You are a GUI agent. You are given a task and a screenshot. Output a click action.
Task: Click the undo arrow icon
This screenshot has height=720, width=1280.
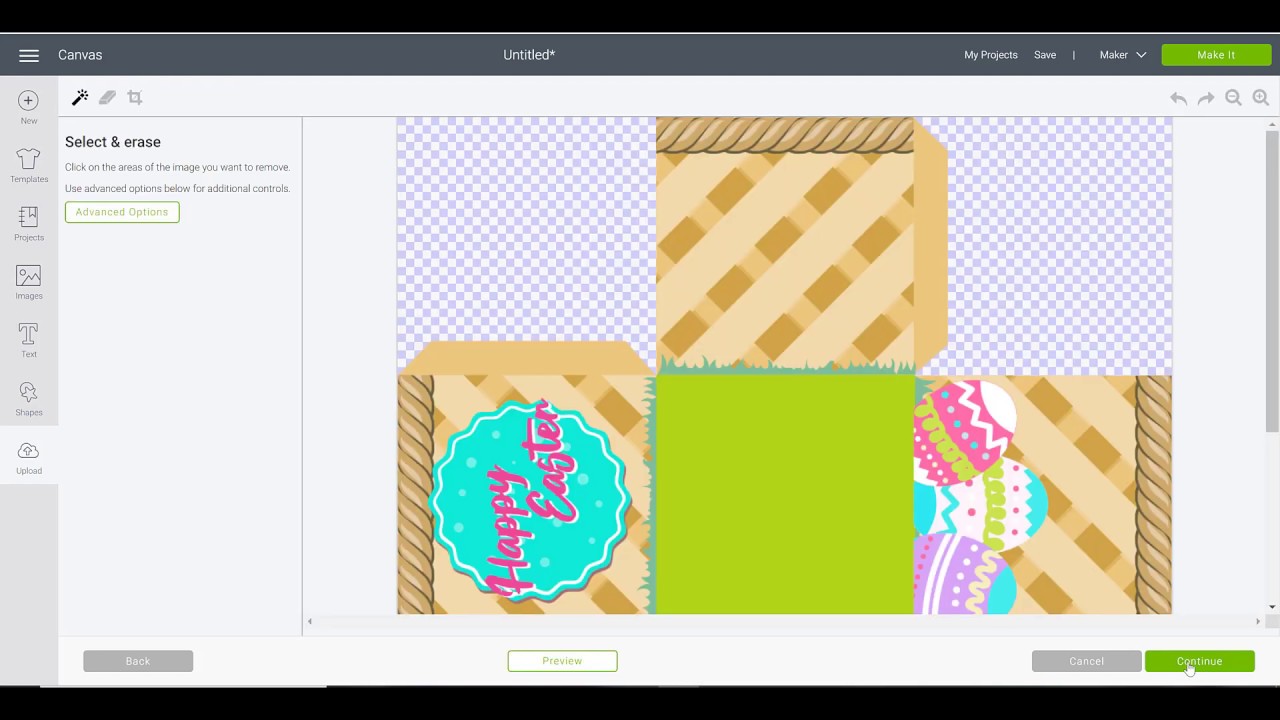click(x=1179, y=98)
